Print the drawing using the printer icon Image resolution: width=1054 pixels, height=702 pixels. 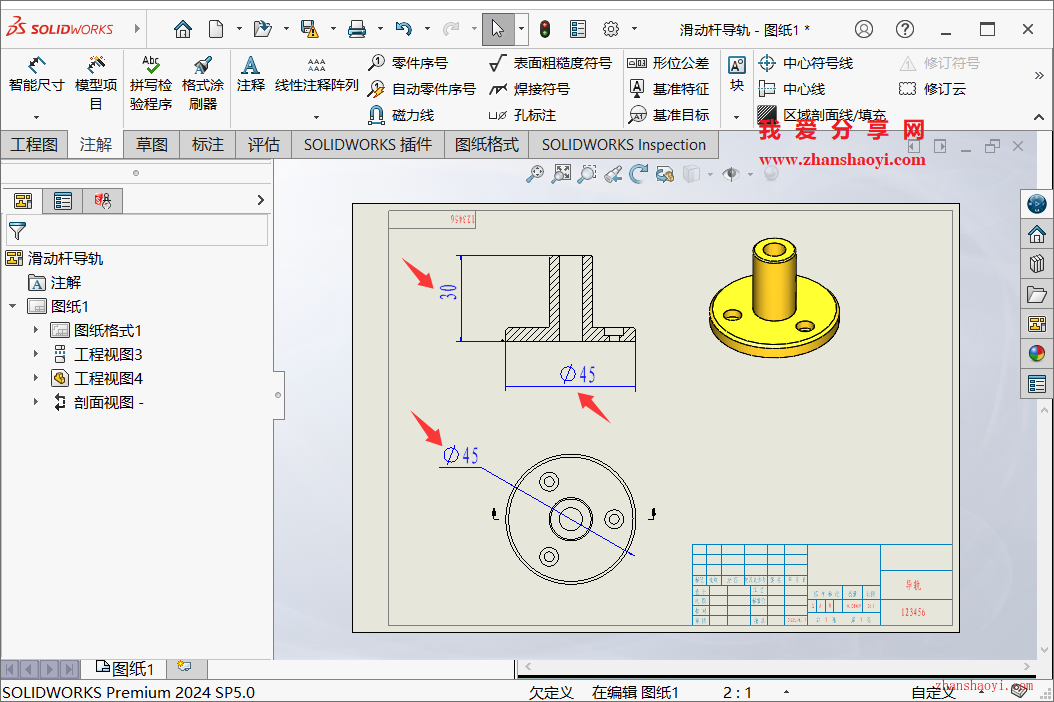357,29
